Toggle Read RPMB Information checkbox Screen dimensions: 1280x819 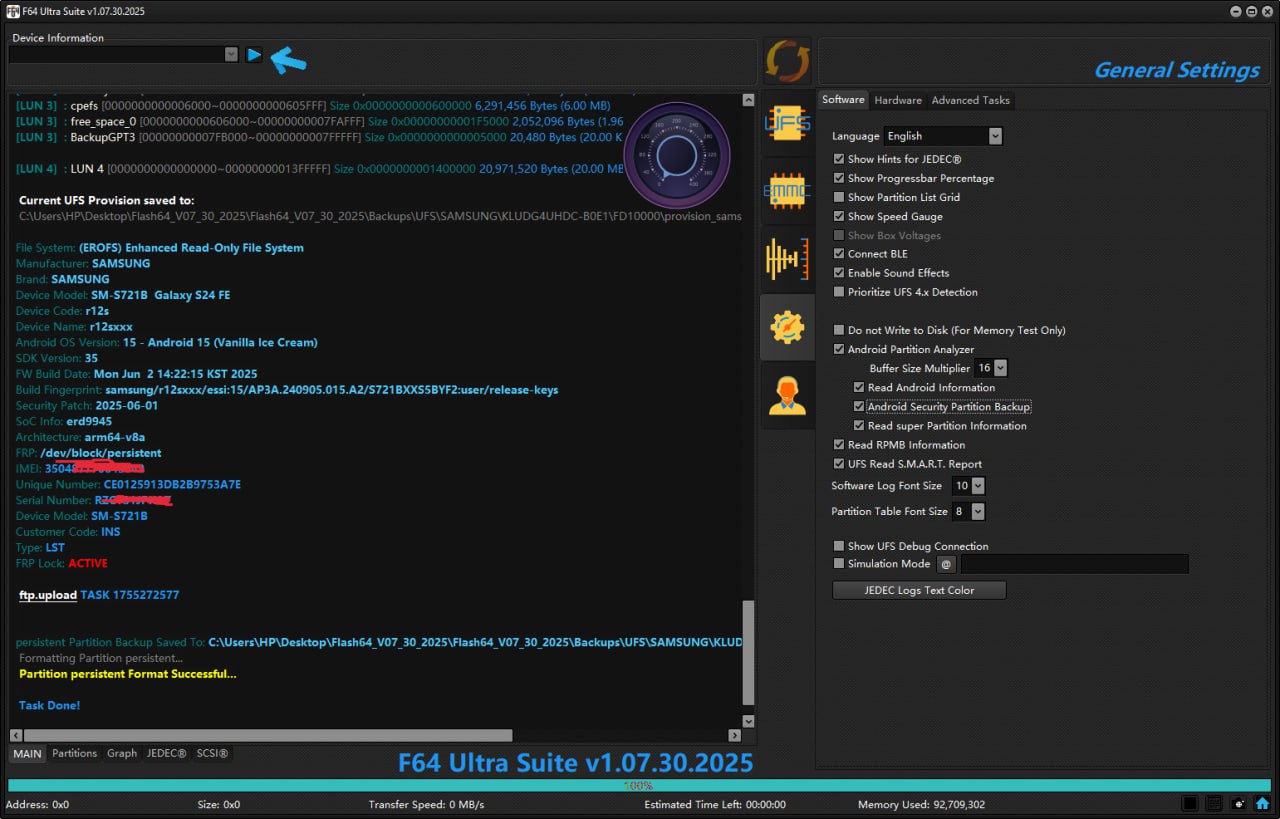coord(839,445)
